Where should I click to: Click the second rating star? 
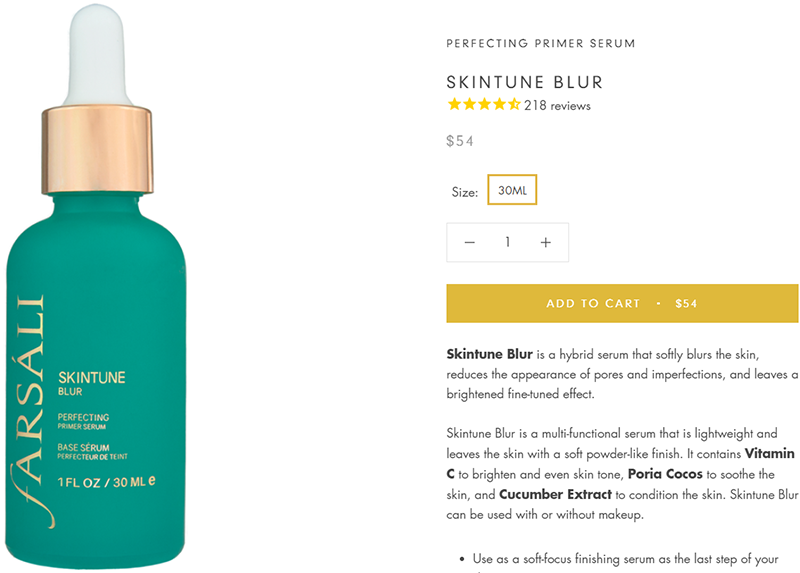[469, 105]
